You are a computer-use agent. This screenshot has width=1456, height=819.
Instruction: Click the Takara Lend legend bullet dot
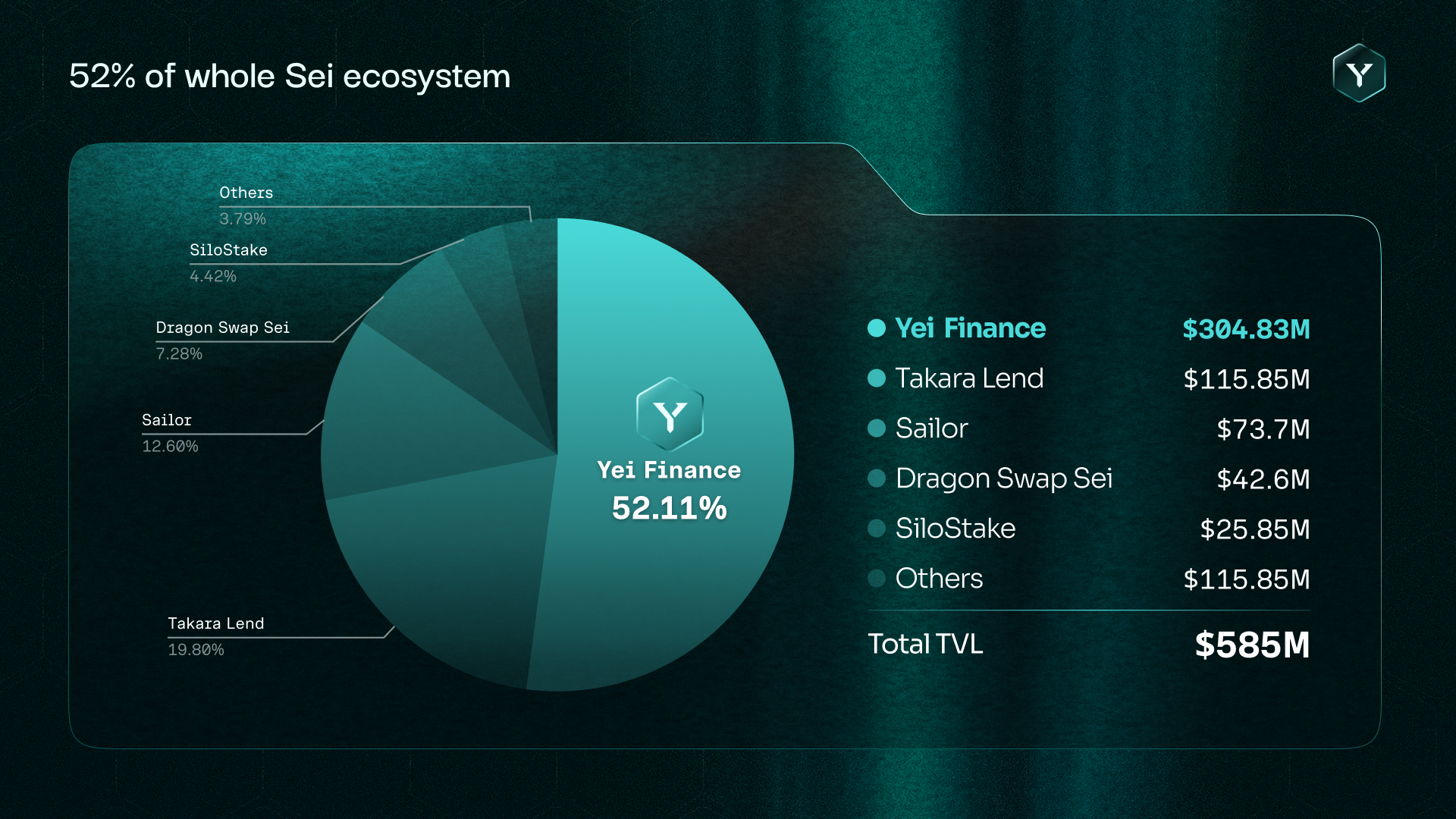(x=877, y=378)
